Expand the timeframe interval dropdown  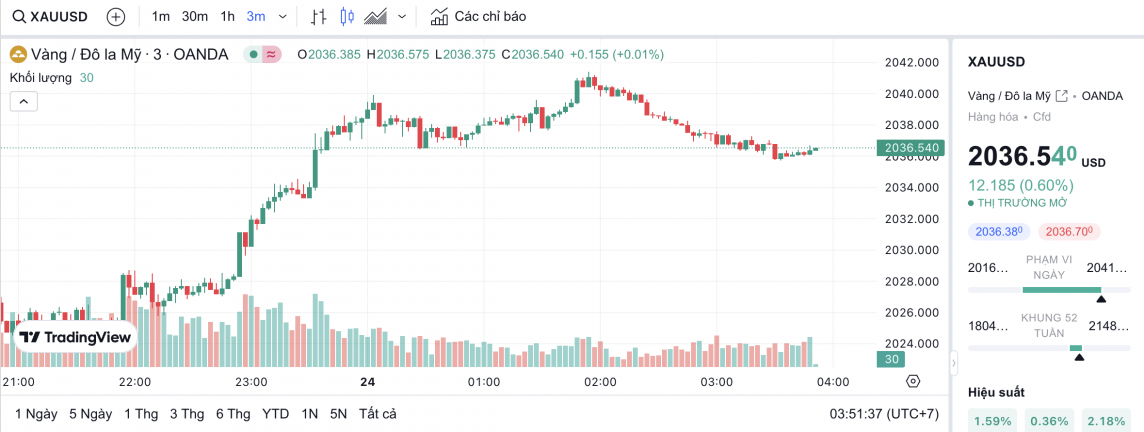282,17
